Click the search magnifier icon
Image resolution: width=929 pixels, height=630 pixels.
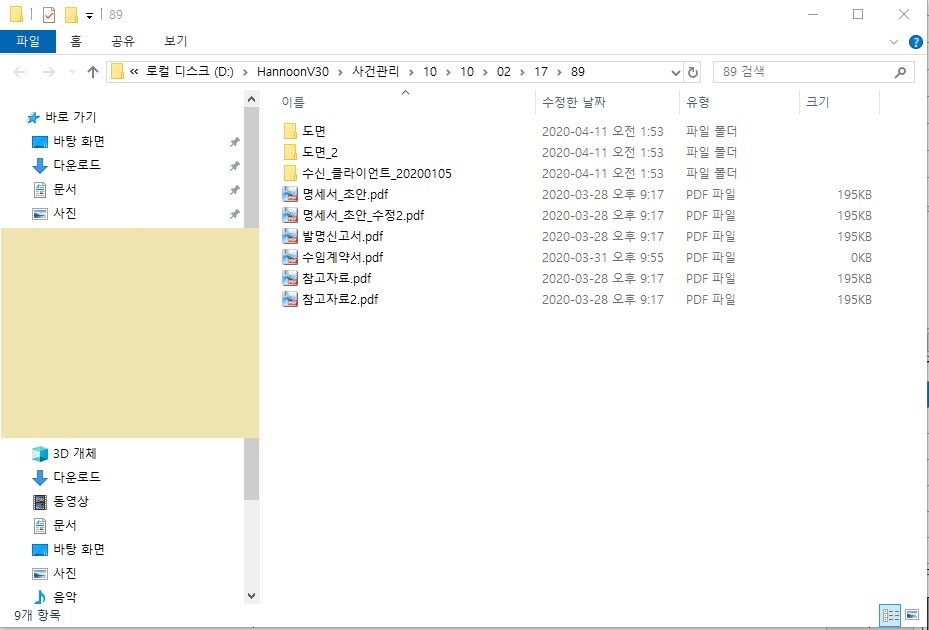pyautogui.click(x=900, y=72)
